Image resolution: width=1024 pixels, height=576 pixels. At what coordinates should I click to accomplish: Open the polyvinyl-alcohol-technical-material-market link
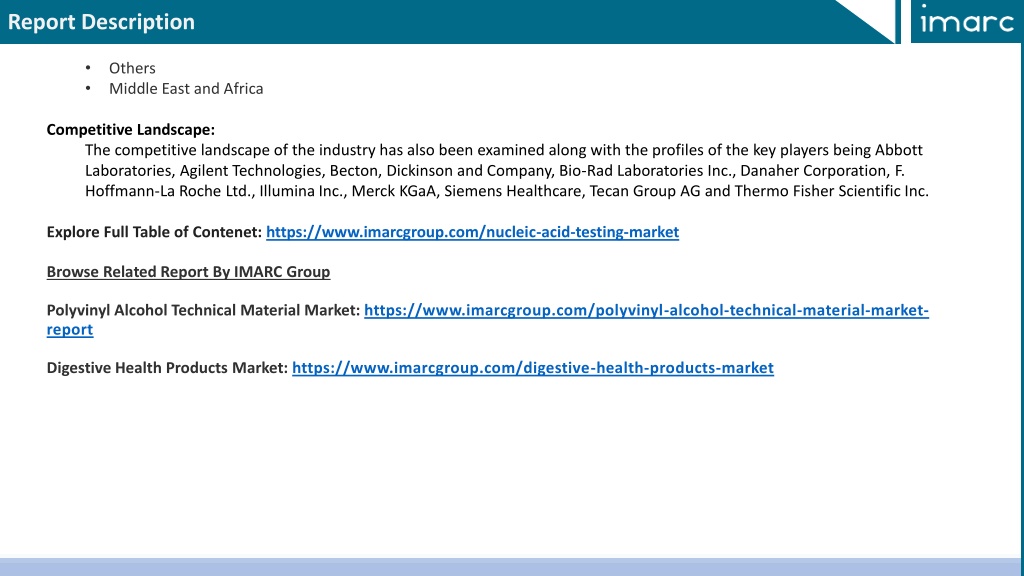pos(646,310)
